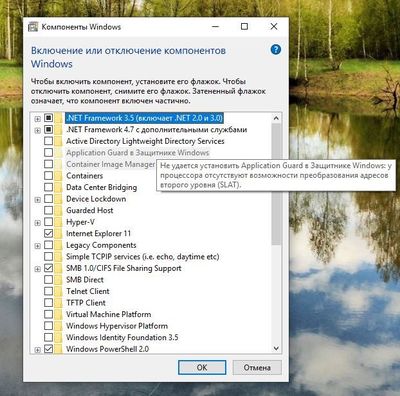The height and width of the screenshot is (396, 400).
Task: Expand SMB 1.0/CIFS File Sharing Support
Action: 38,269
